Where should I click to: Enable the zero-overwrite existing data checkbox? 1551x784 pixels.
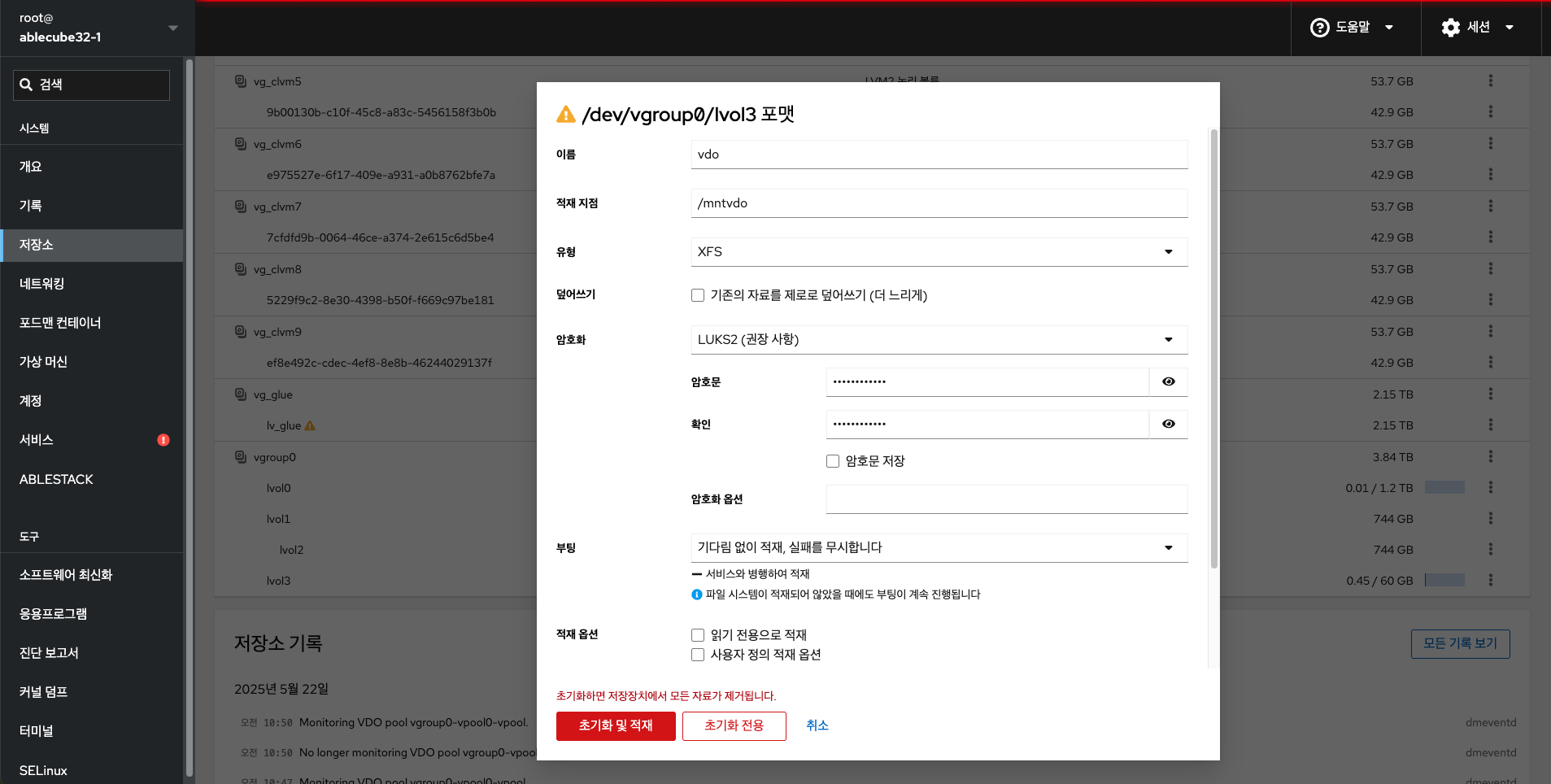(698, 295)
